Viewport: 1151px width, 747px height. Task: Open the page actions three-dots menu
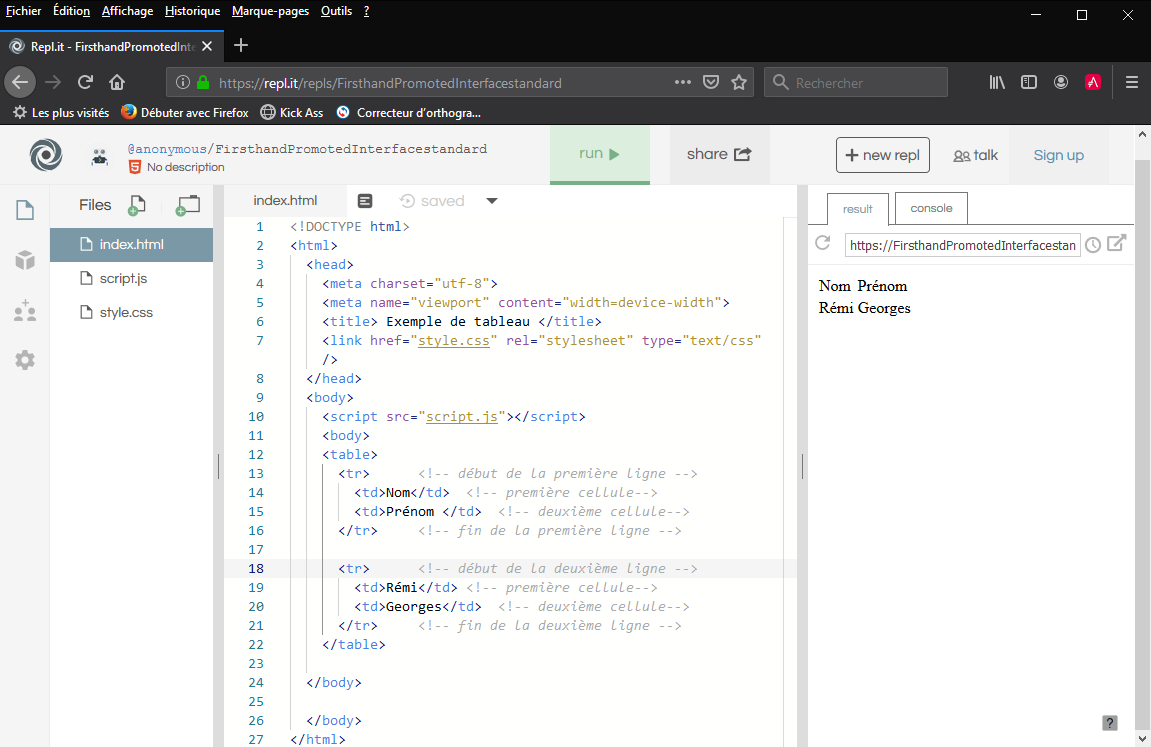(x=683, y=82)
